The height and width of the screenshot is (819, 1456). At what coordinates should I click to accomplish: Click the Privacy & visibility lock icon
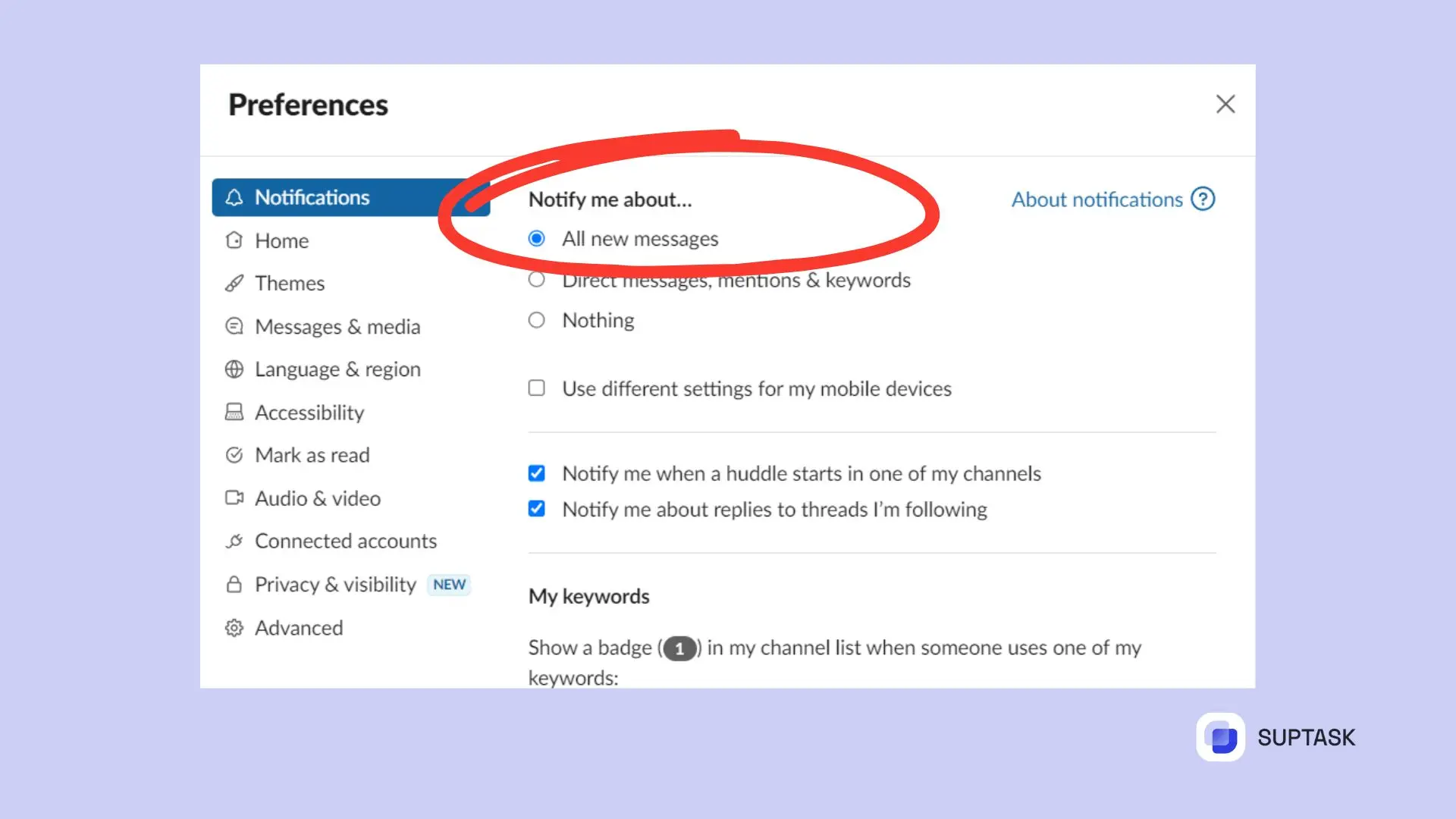click(x=234, y=584)
